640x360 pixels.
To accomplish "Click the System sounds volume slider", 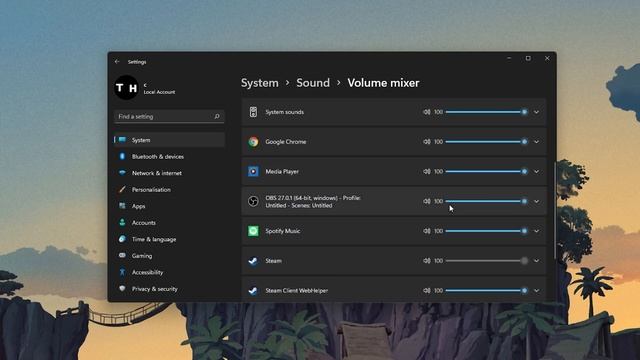I will pyautogui.click(x=487, y=112).
